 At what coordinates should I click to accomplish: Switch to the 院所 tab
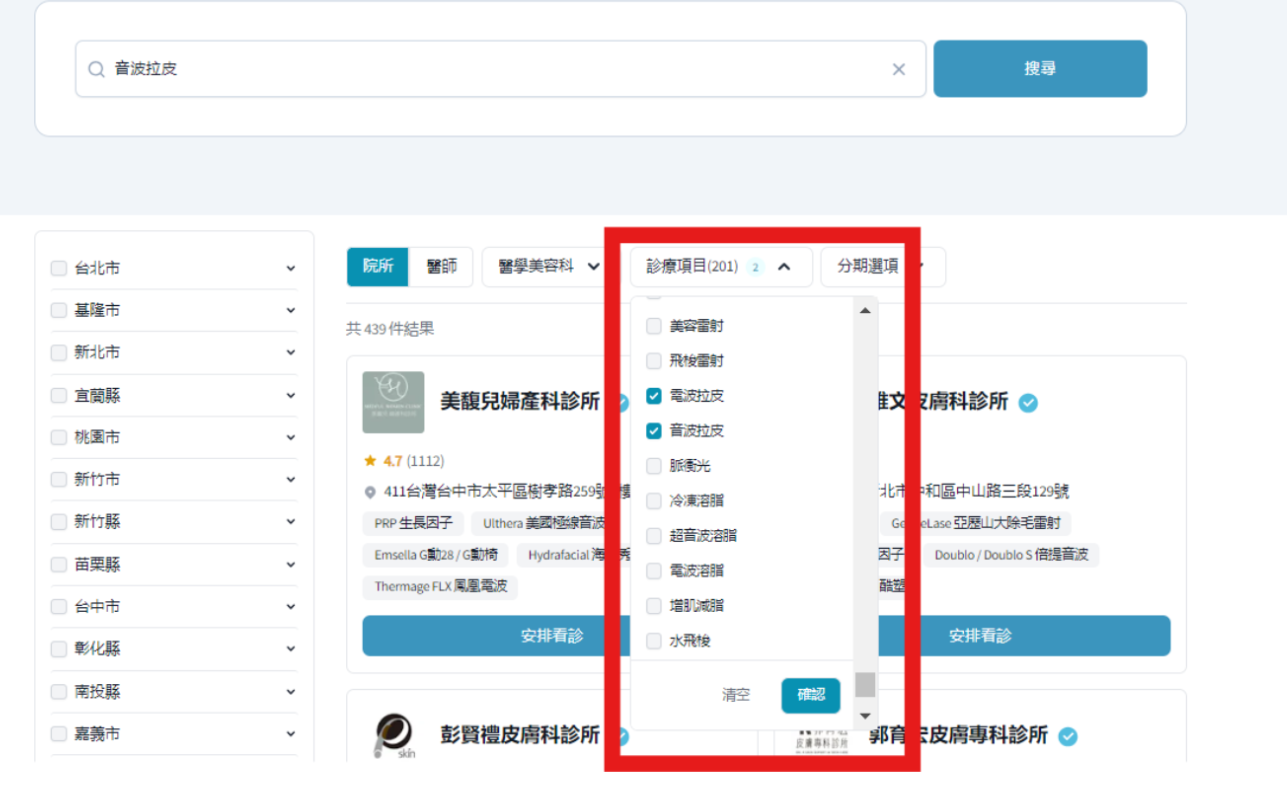[378, 266]
